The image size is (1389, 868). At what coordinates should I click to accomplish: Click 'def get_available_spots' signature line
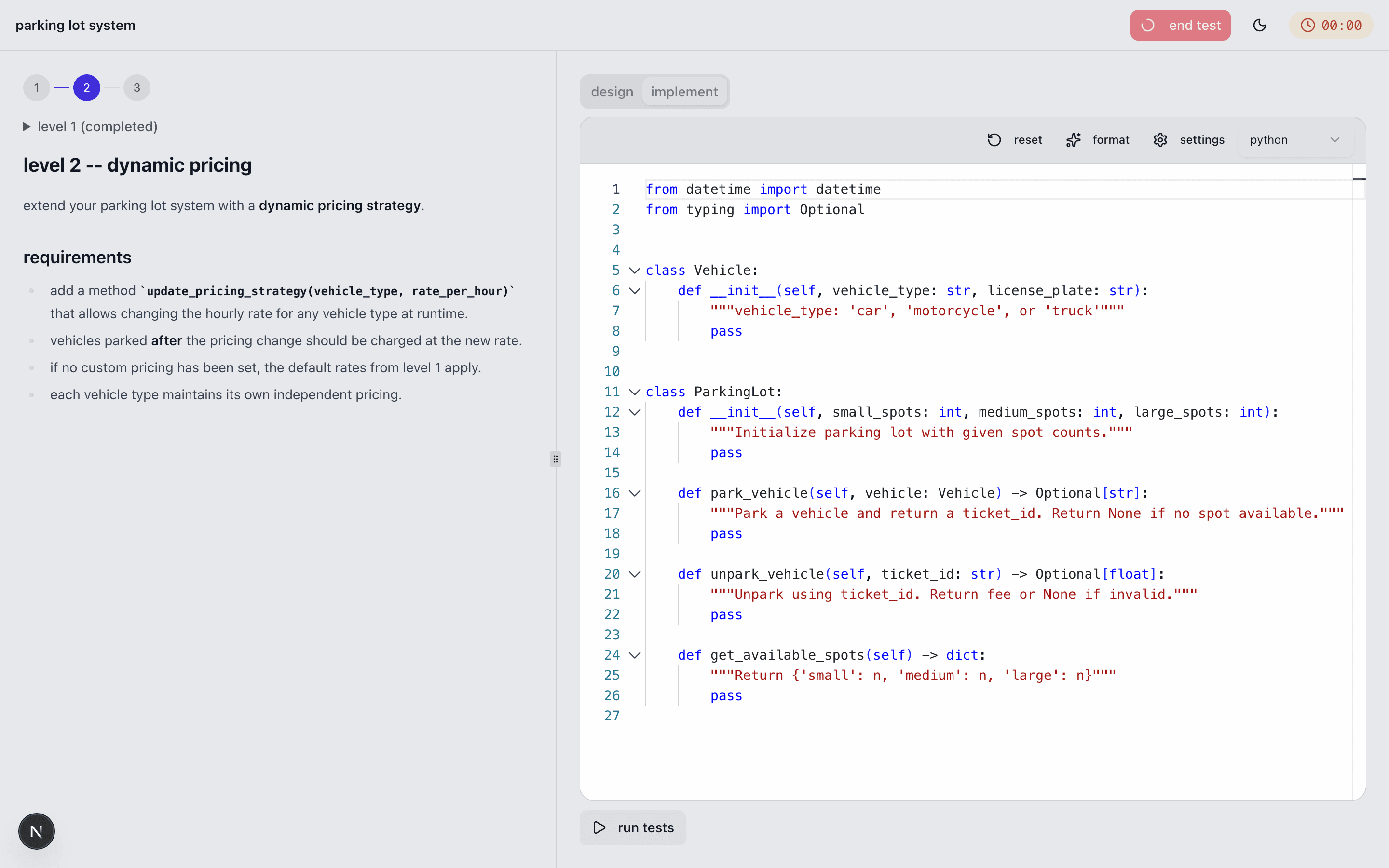pyautogui.click(x=831, y=655)
